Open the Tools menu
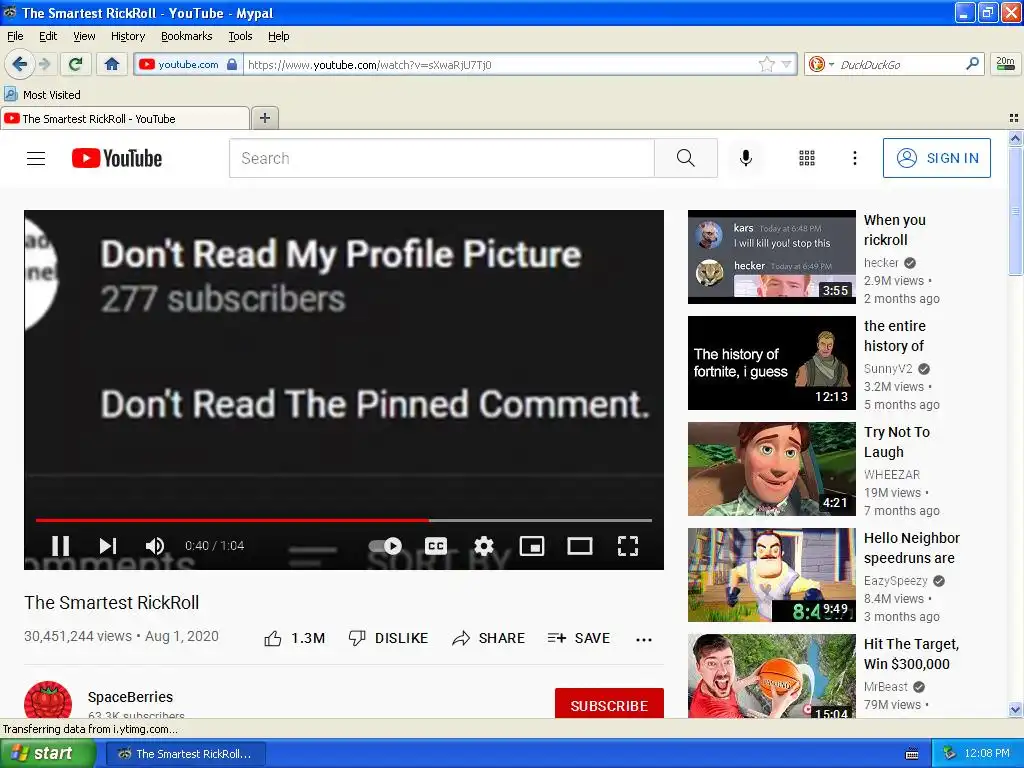The image size is (1024, 768). (240, 36)
